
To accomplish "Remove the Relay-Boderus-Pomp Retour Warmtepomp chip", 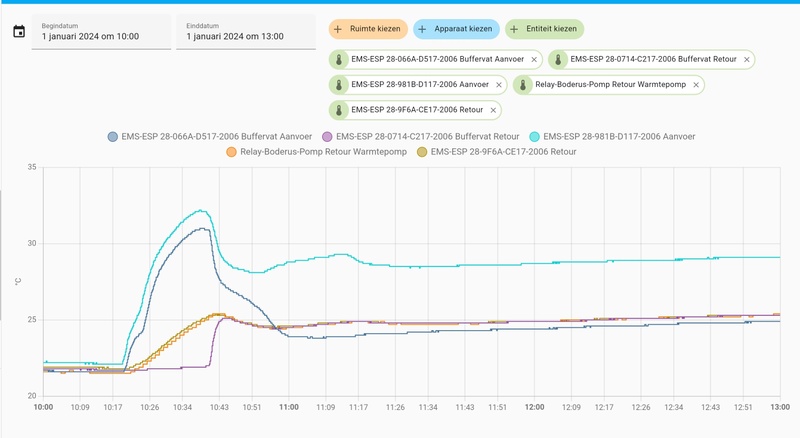I will click(x=696, y=85).
